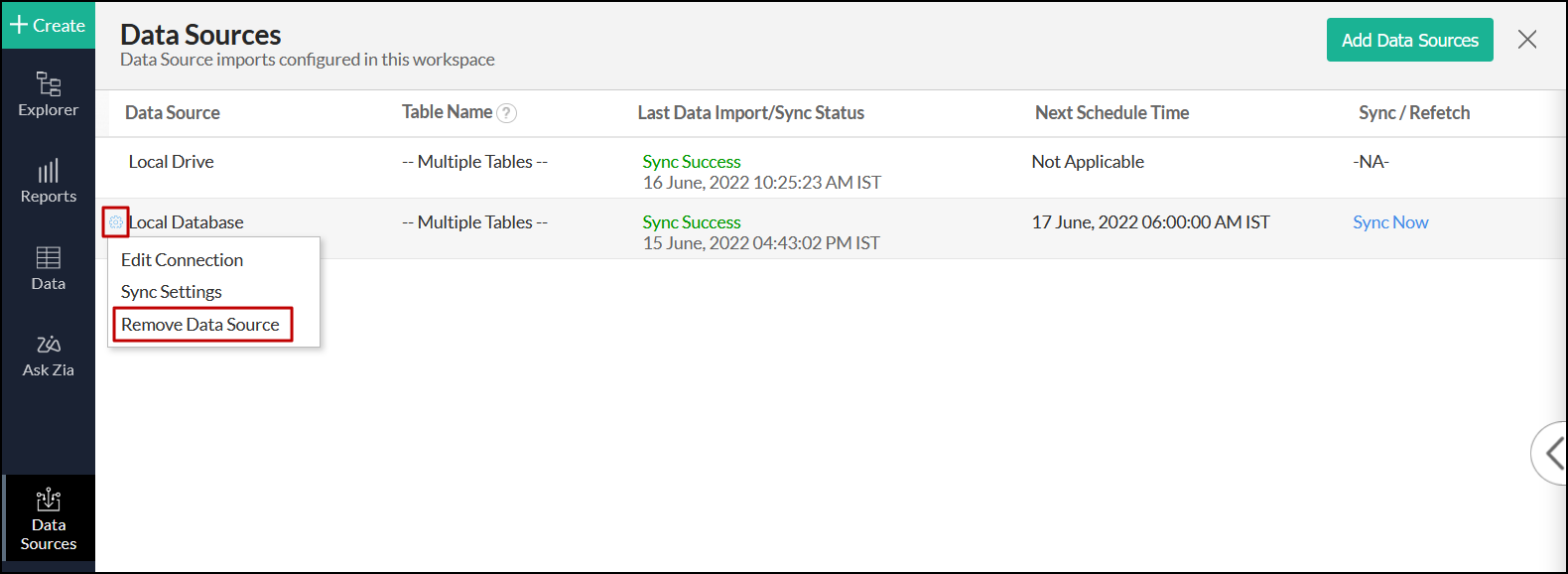Close the Data Sources dialog

[x=1526, y=40]
